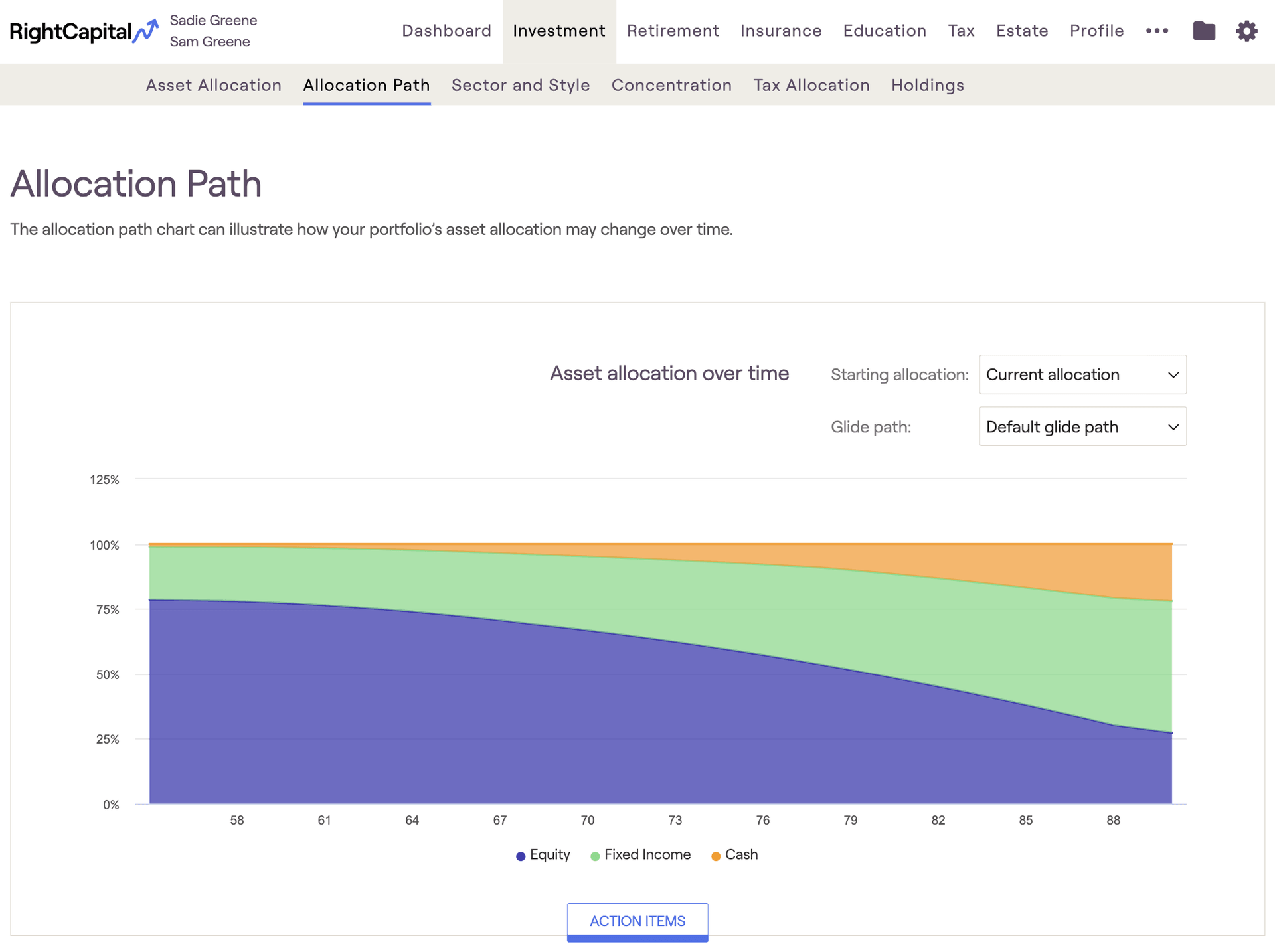Open the folder icon in header

click(1203, 31)
